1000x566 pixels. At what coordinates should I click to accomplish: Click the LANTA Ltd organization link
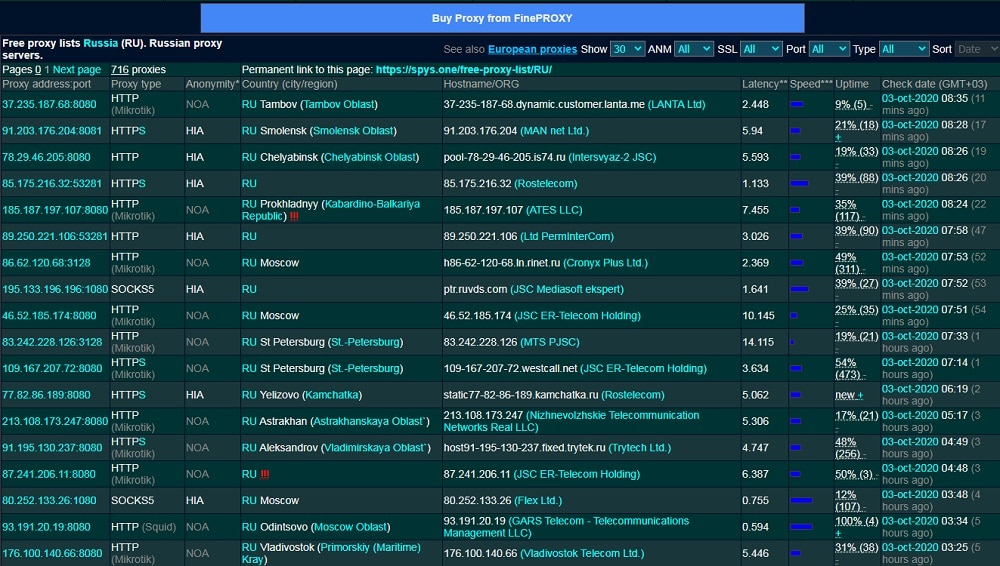click(x=677, y=104)
